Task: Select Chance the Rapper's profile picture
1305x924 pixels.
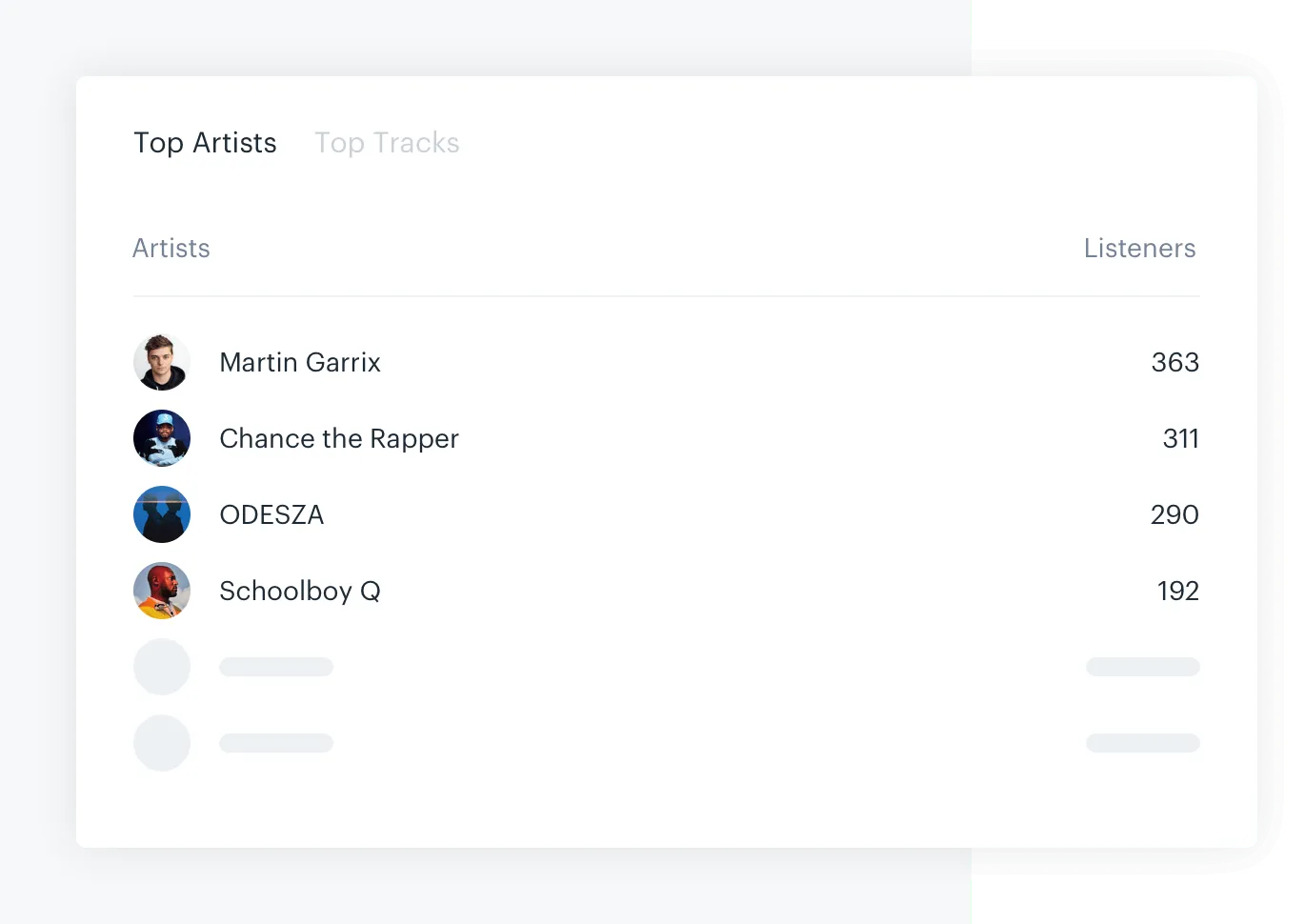Action: tap(162, 438)
